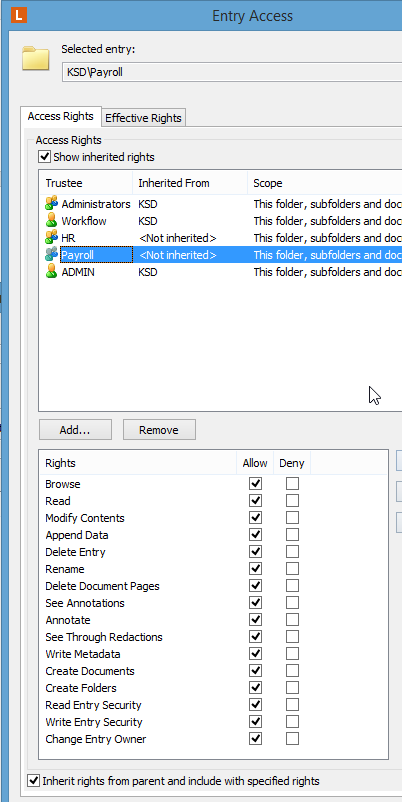Click the HR group trustee icon
The height and width of the screenshot is (802, 402).
pyautogui.click(x=51, y=238)
